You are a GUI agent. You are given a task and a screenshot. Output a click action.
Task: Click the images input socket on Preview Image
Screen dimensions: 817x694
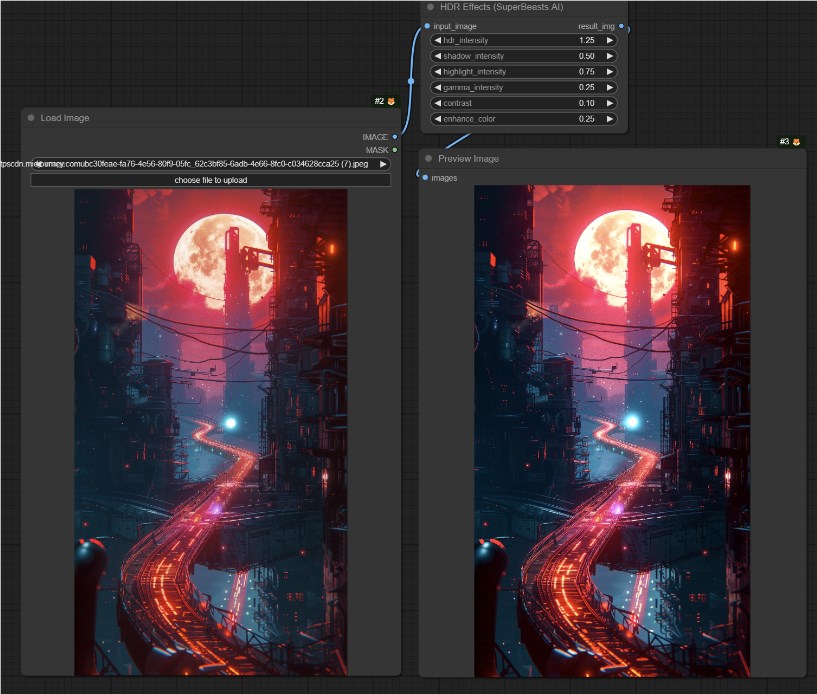point(425,178)
